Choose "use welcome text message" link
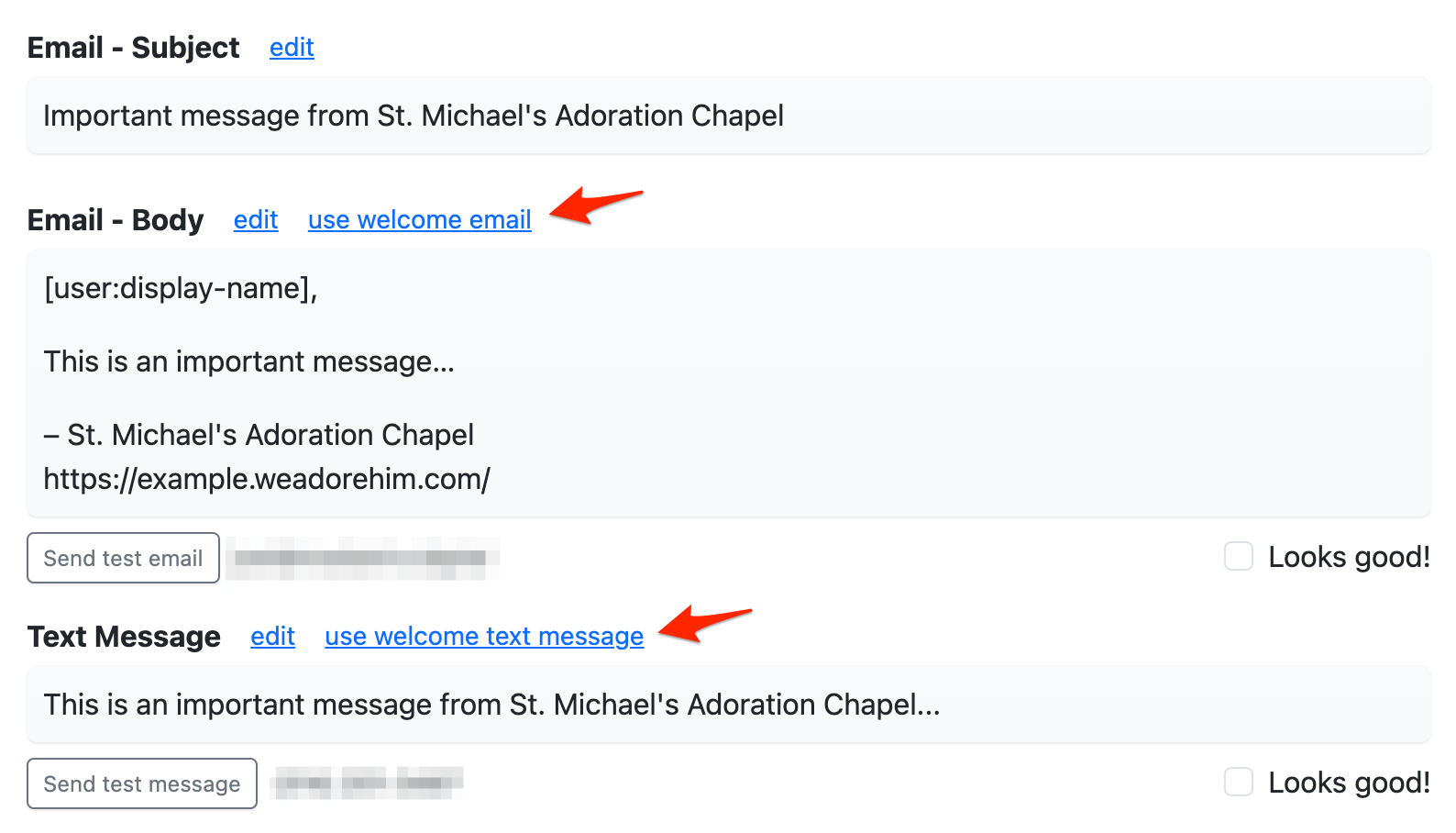The image size is (1456, 833). pyautogui.click(x=484, y=637)
